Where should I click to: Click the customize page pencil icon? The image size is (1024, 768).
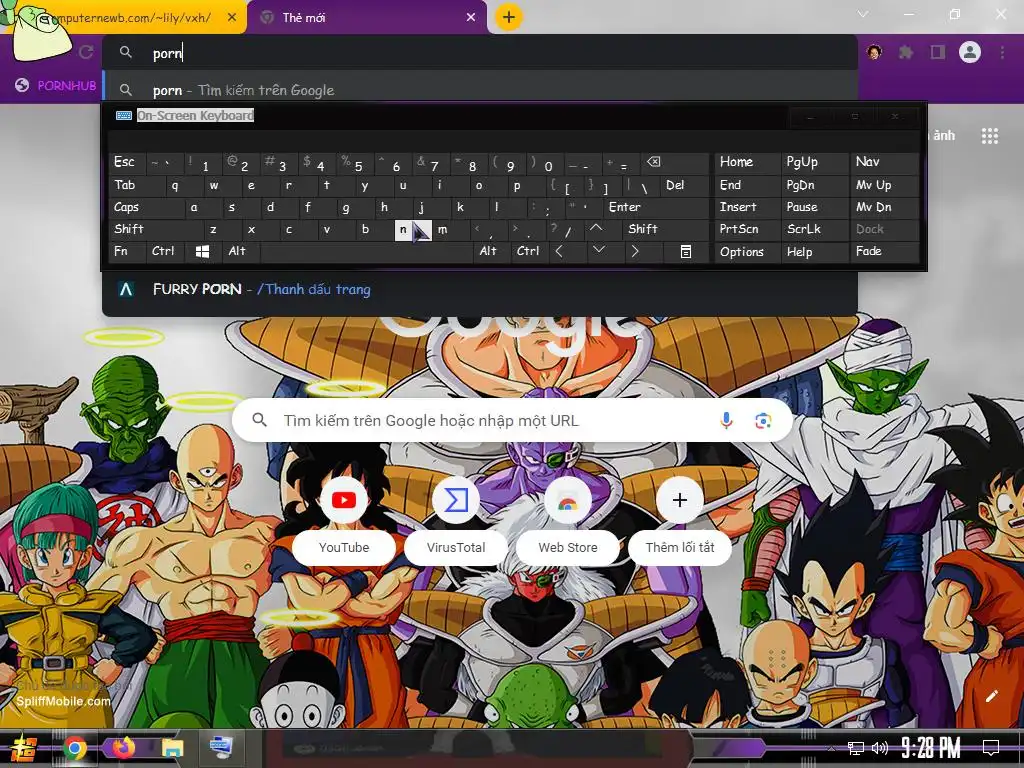click(991, 696)
